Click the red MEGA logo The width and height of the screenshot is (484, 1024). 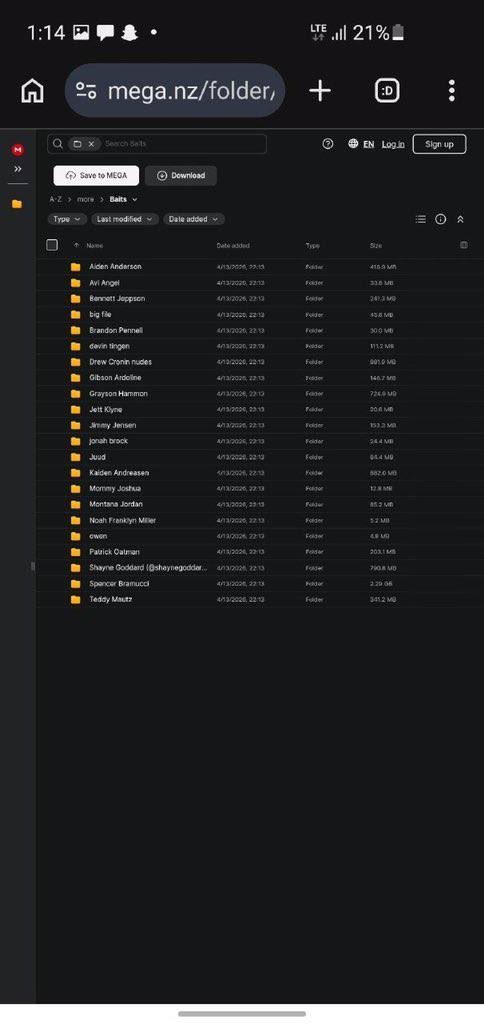(18, 150)
